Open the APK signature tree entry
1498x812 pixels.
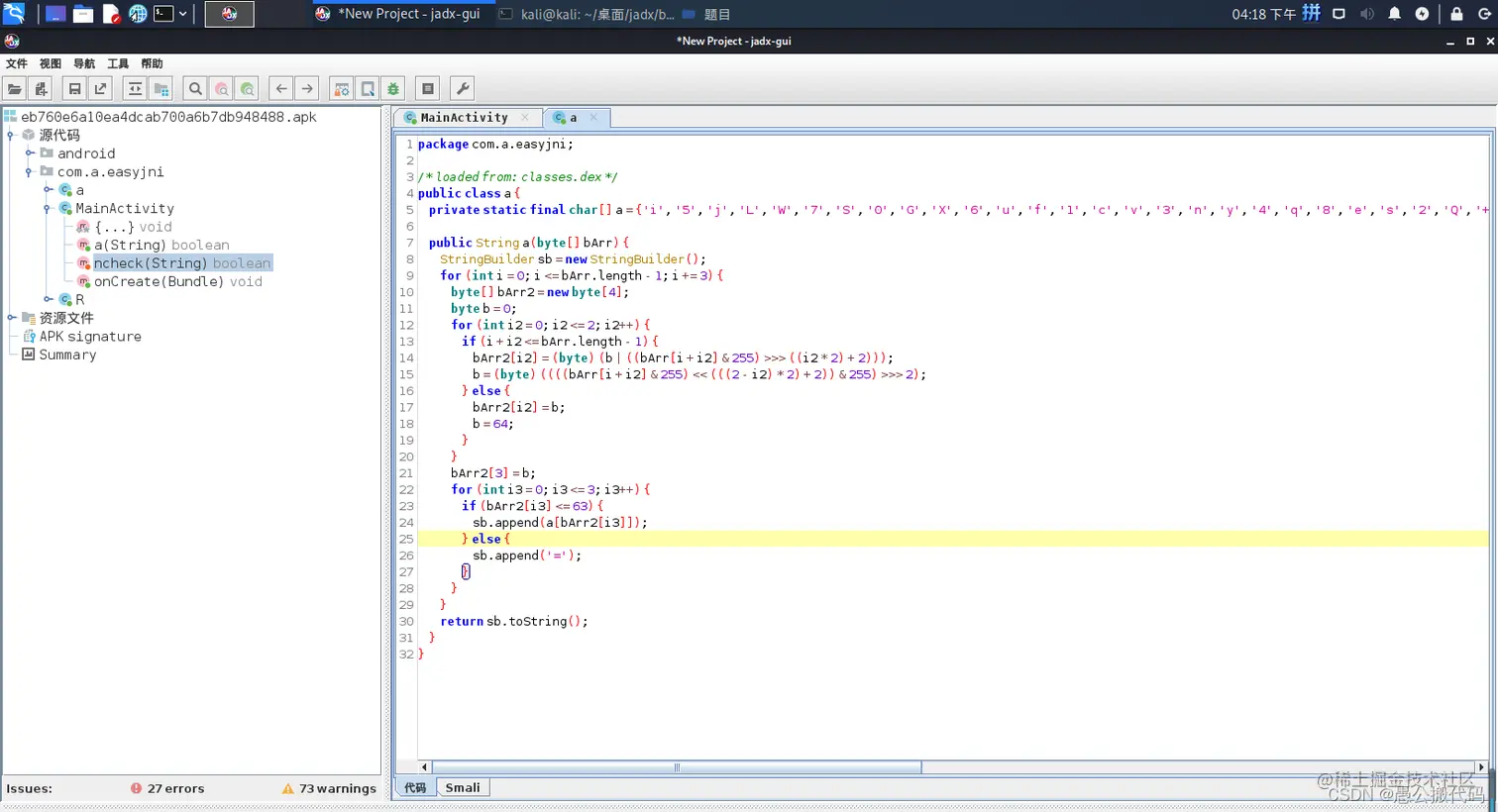click(x=89, y=337)
